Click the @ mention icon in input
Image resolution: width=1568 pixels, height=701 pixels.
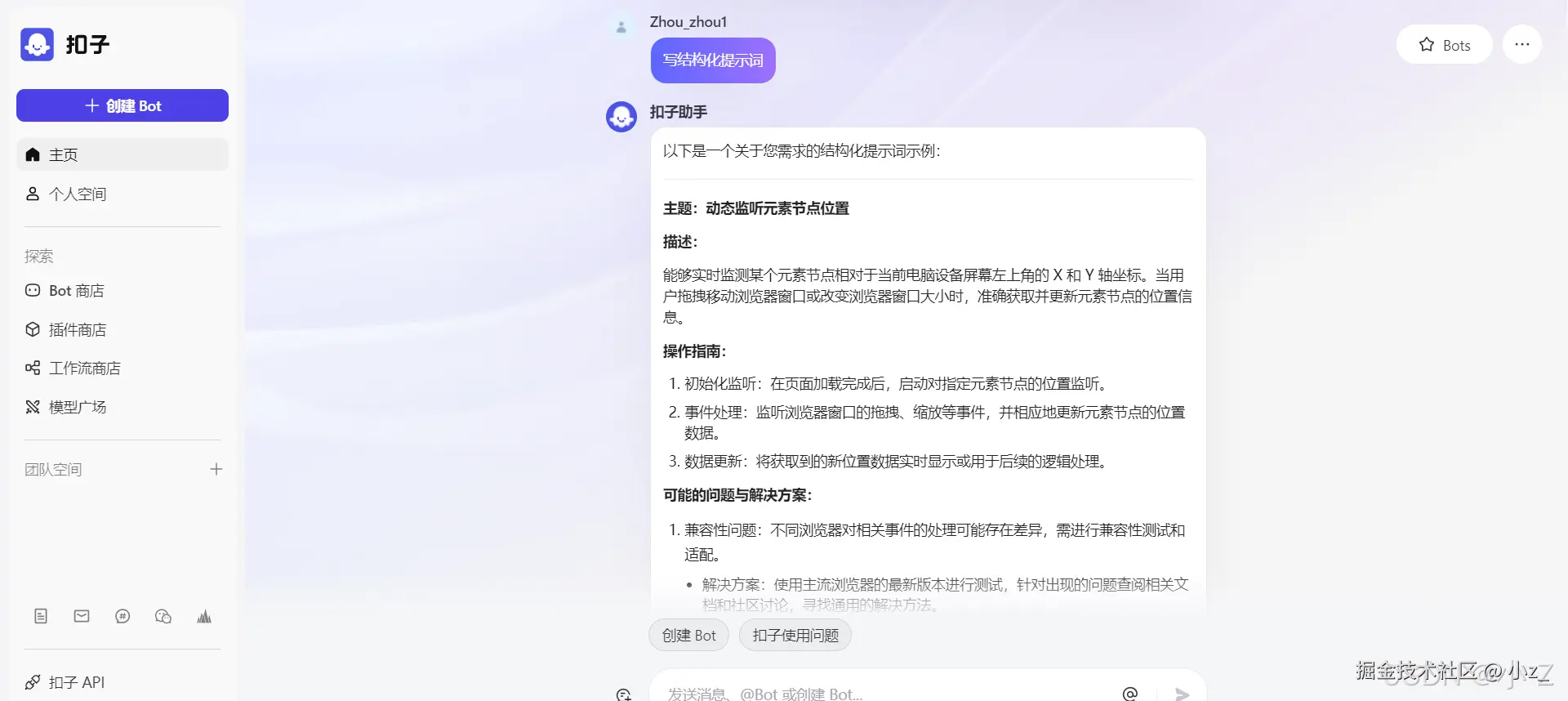tap(1130, 694)
